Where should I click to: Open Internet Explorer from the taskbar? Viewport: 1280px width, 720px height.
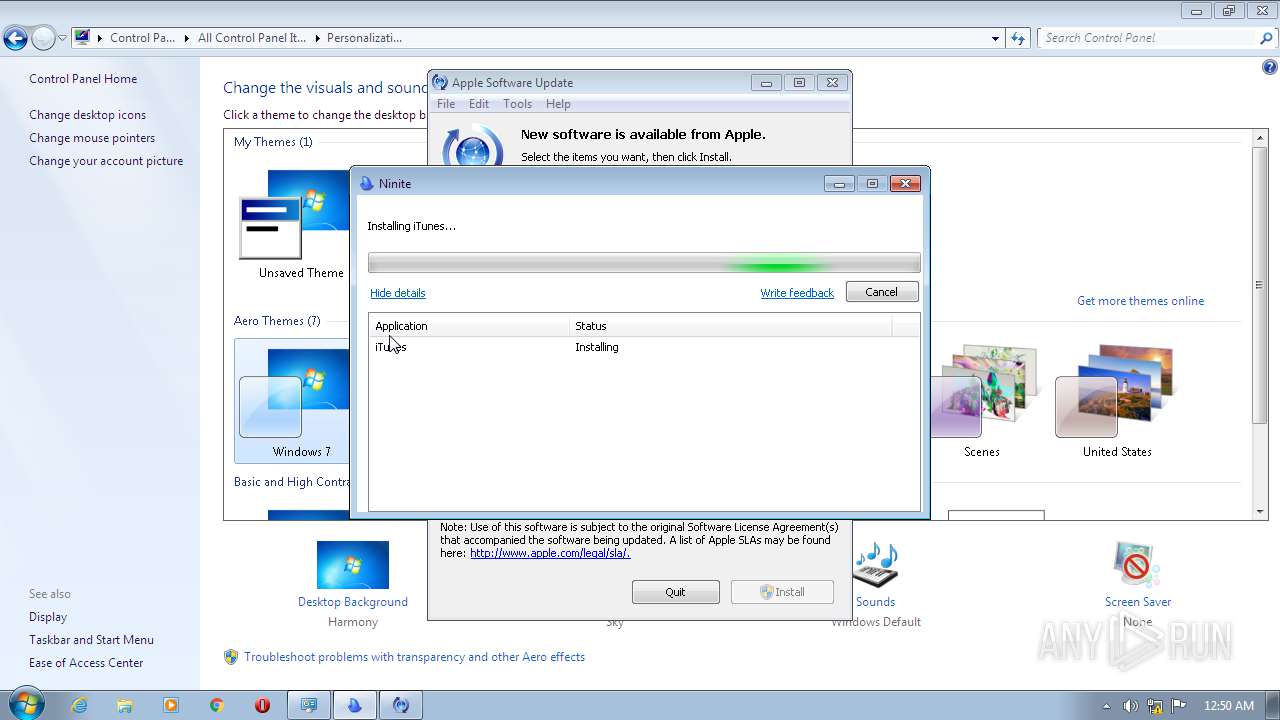coord(79,705)
